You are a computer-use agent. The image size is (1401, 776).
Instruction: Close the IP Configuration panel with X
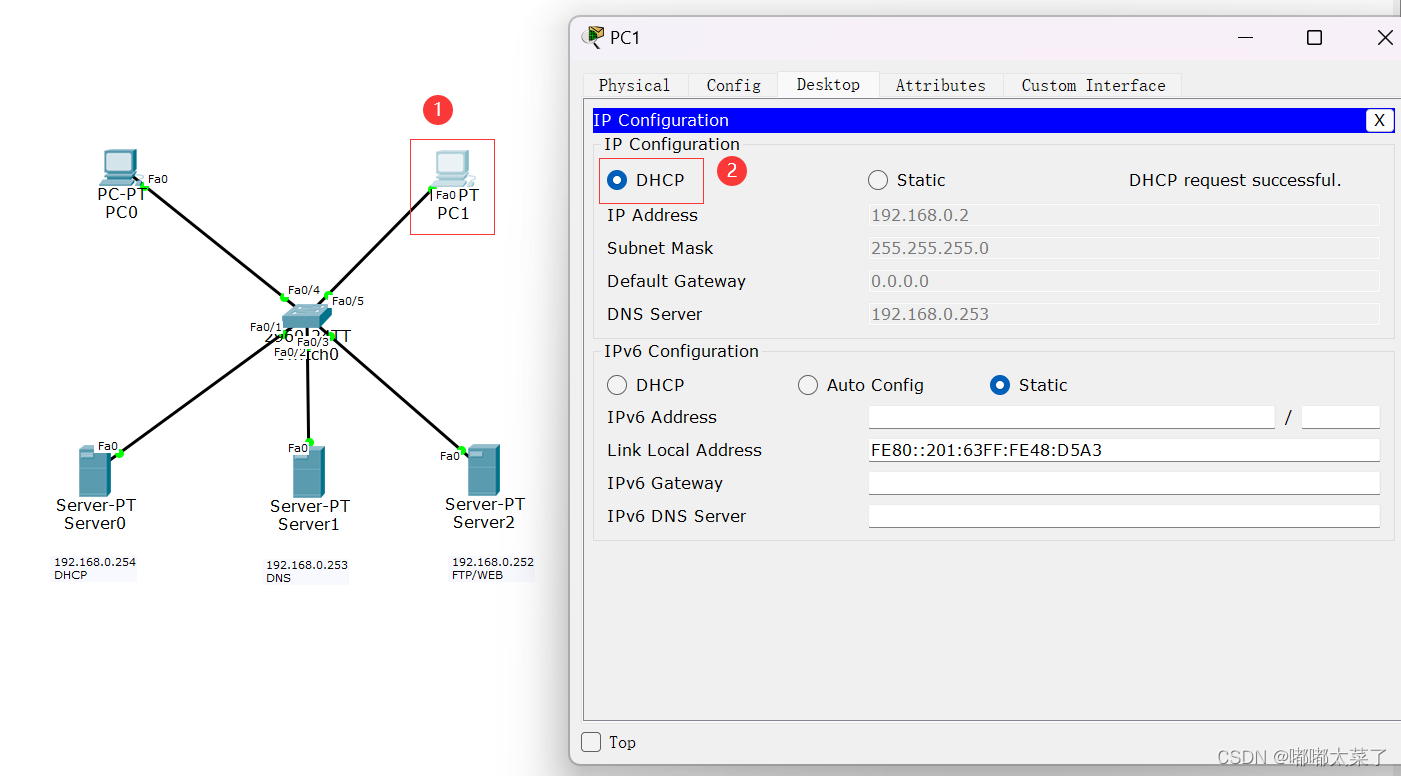coord(1379,120)
